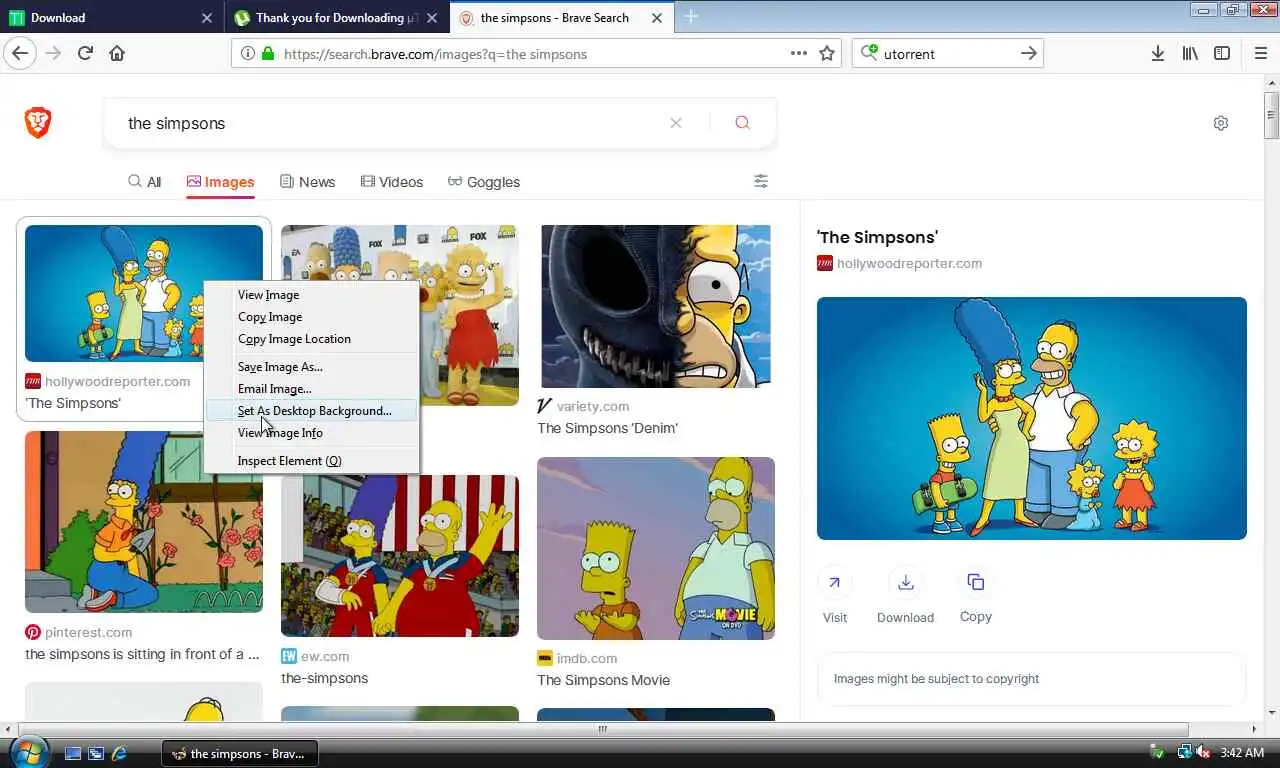Switch to the Videos results tab
1280x768 pixels.
pos(391,182)
